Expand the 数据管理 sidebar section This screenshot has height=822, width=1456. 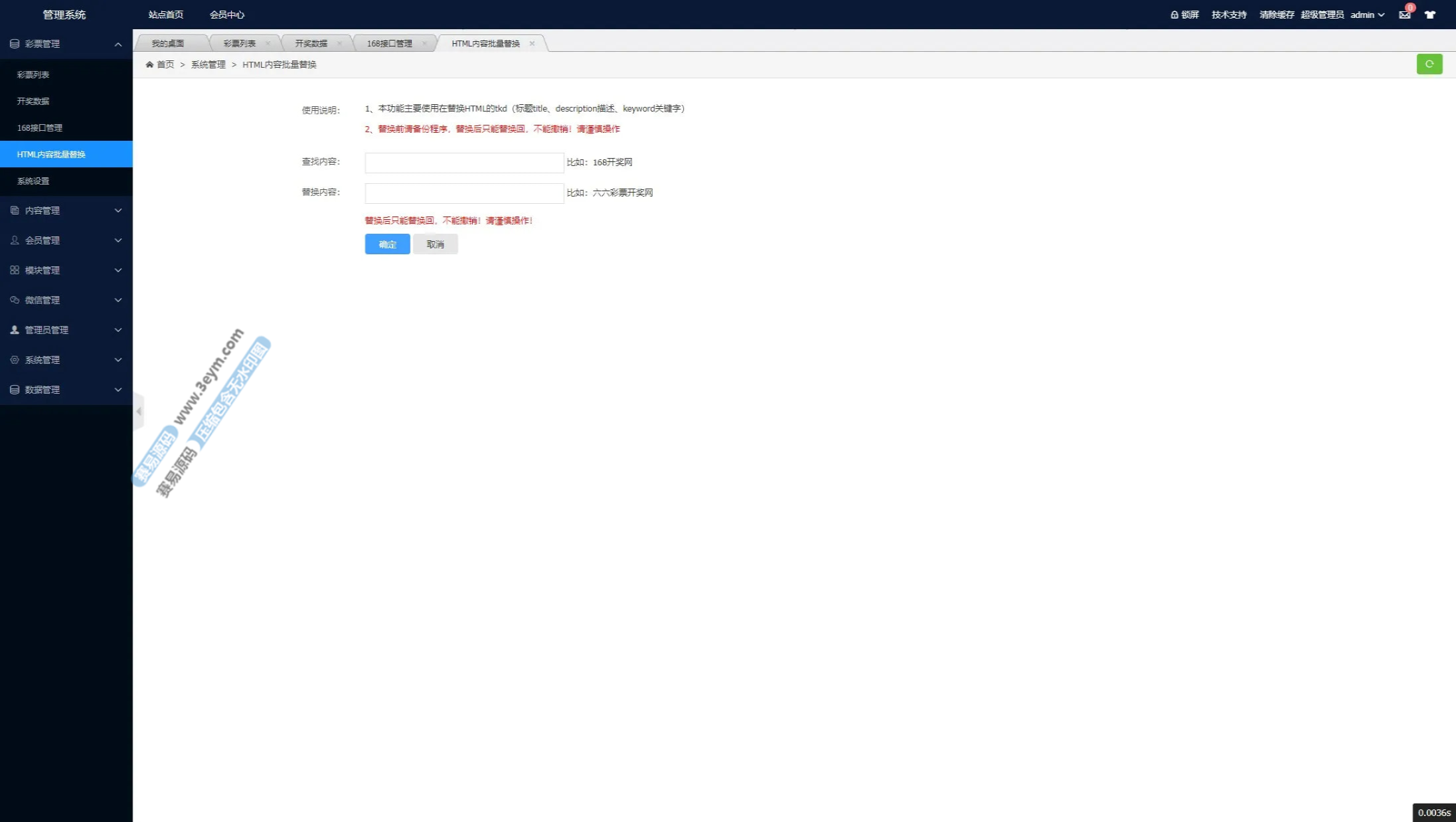(x=66, y=390)
